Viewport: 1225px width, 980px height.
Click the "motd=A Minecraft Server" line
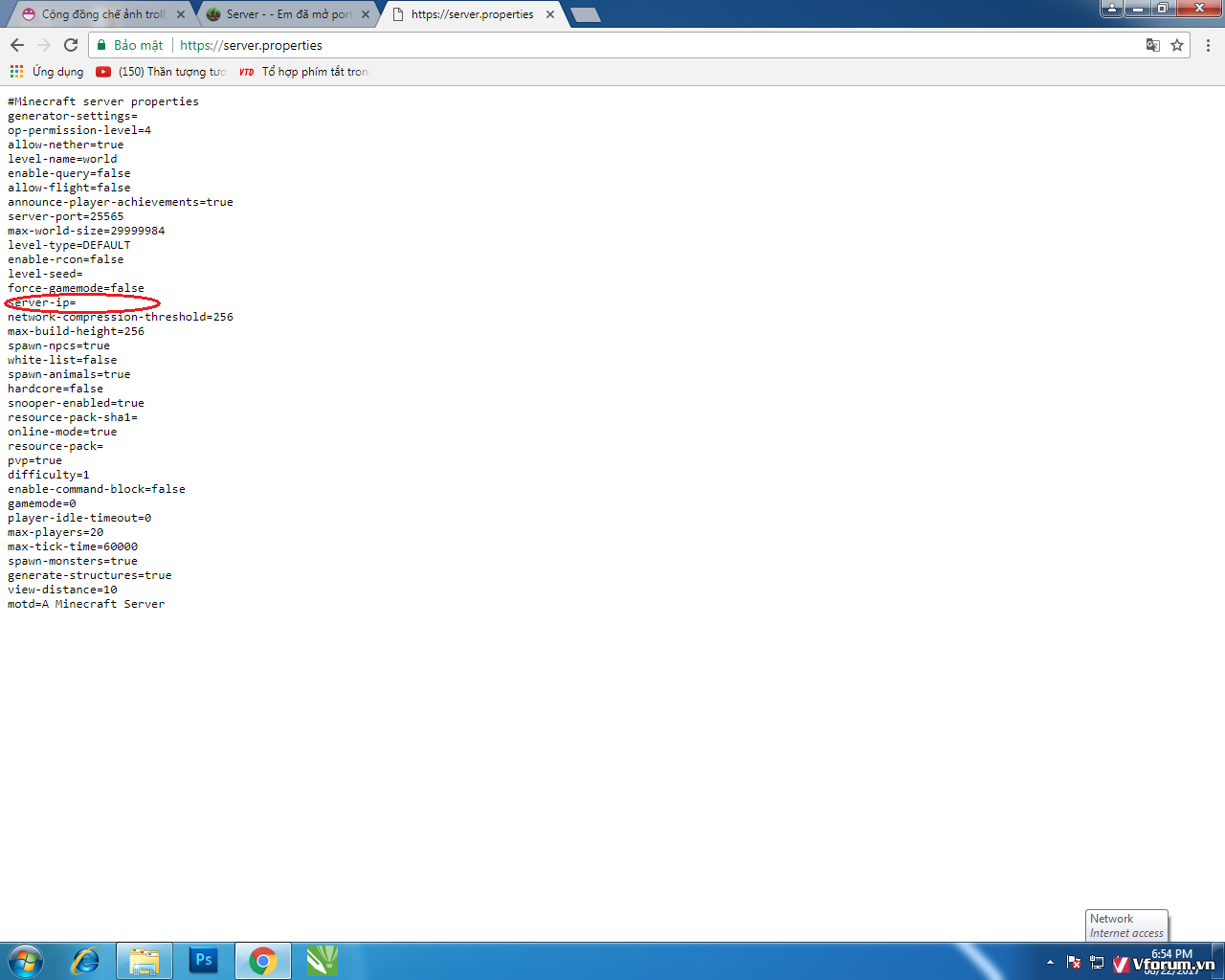[x=86, y=604]
